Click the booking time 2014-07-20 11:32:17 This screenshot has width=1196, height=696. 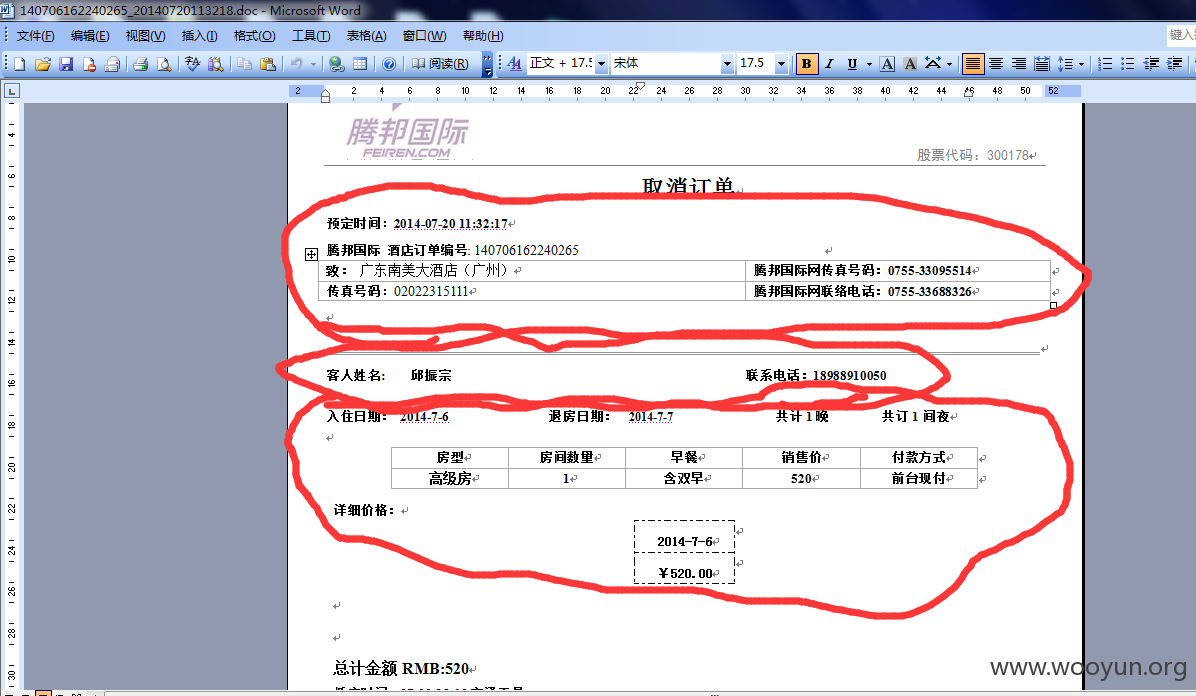[x=450, y=224]
